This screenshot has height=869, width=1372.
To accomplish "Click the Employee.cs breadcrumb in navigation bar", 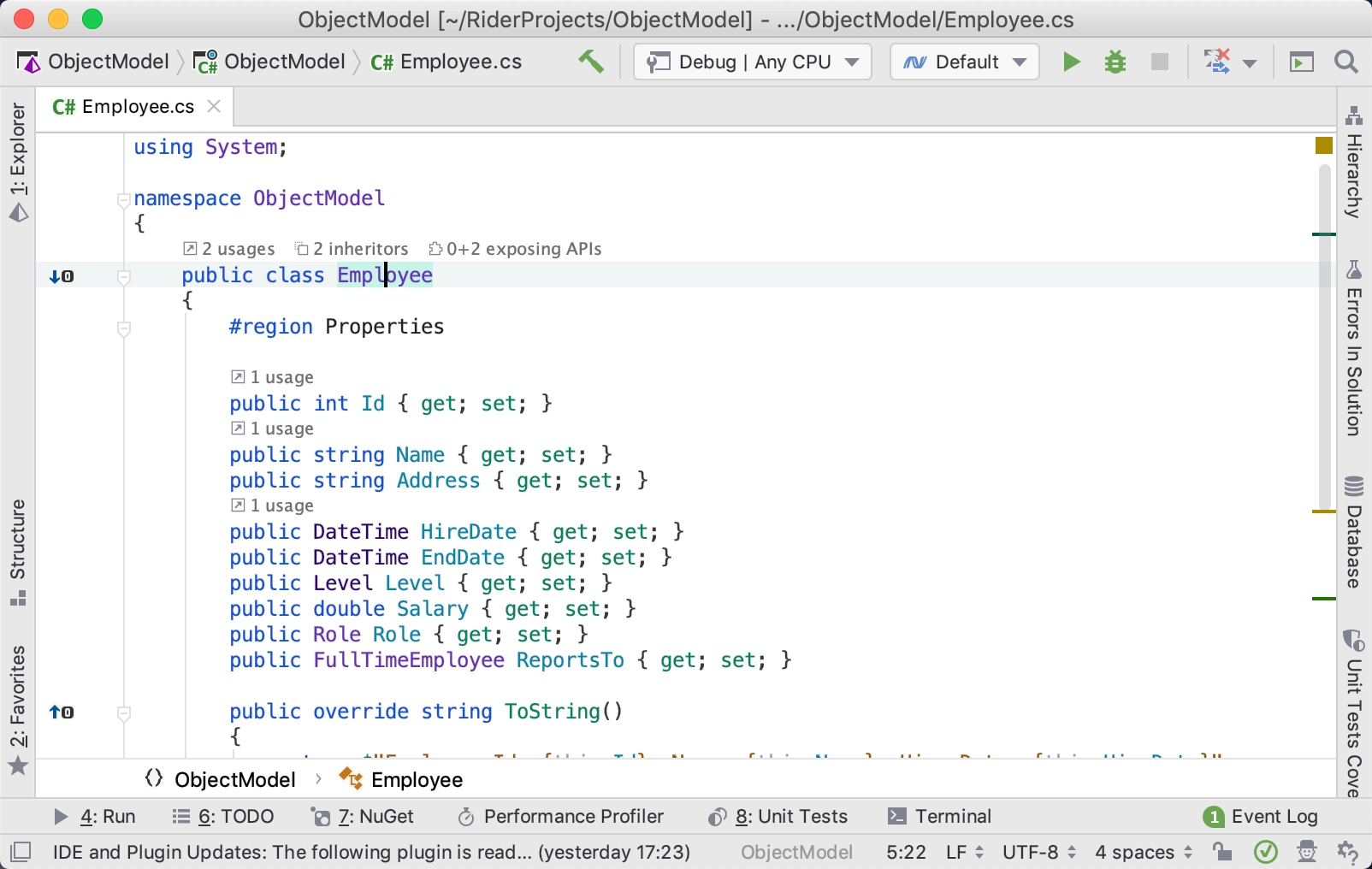I will click(446, 62).
